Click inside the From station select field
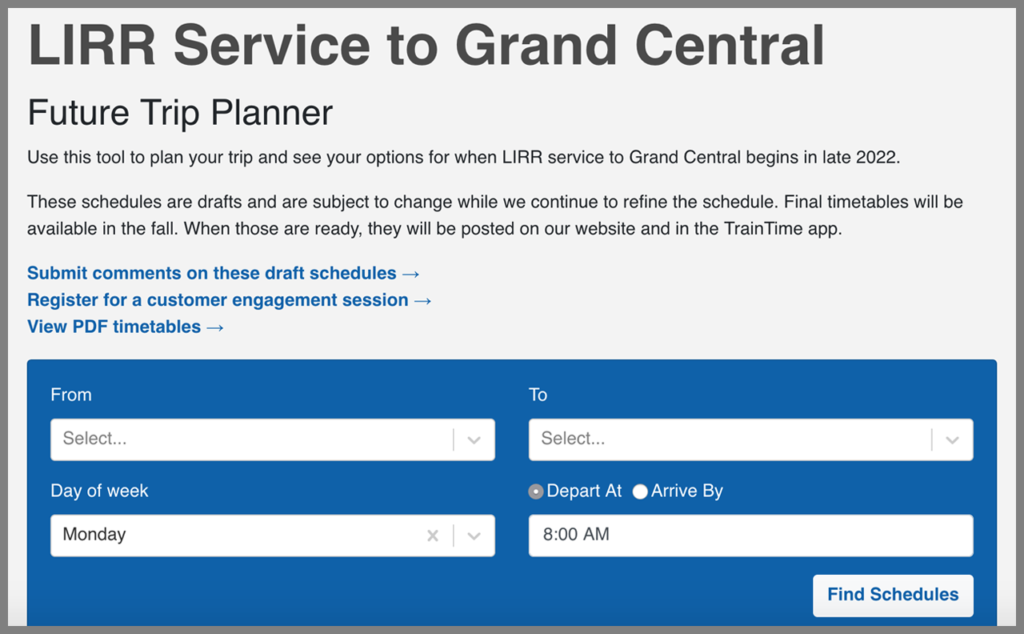Image resolution: width=1024 pixels, height=634 pixels. coord(250,440)
